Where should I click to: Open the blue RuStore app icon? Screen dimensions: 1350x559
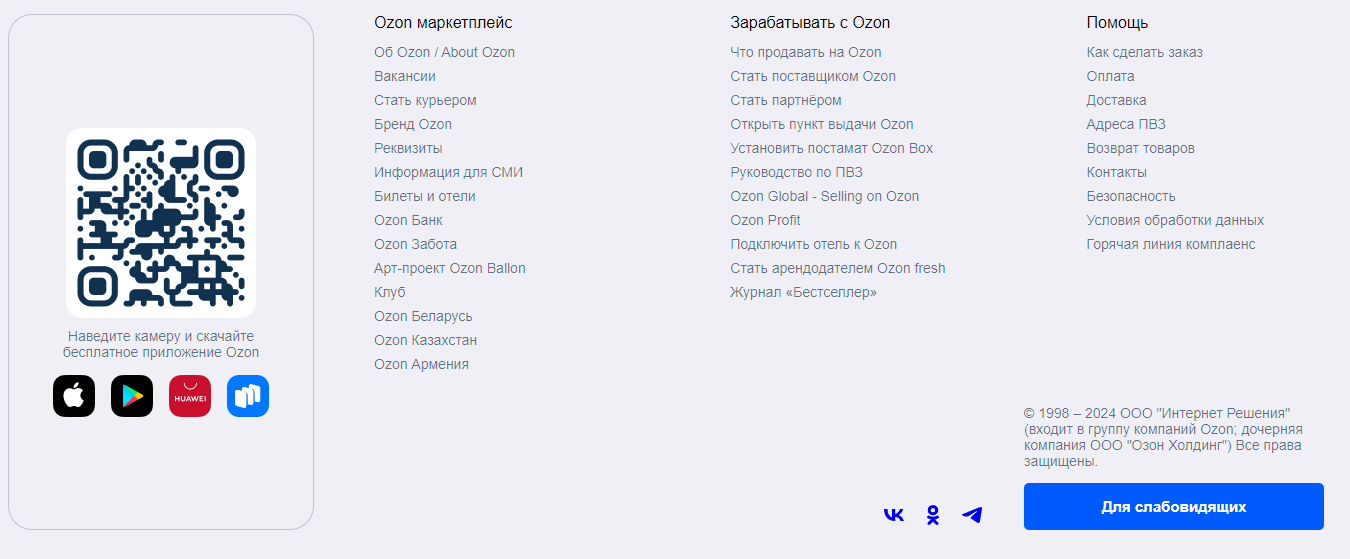pos(248,396)
